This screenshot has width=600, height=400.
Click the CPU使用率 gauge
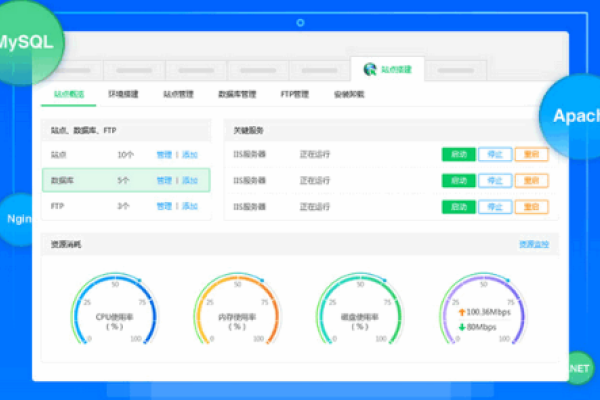point(114,310)
